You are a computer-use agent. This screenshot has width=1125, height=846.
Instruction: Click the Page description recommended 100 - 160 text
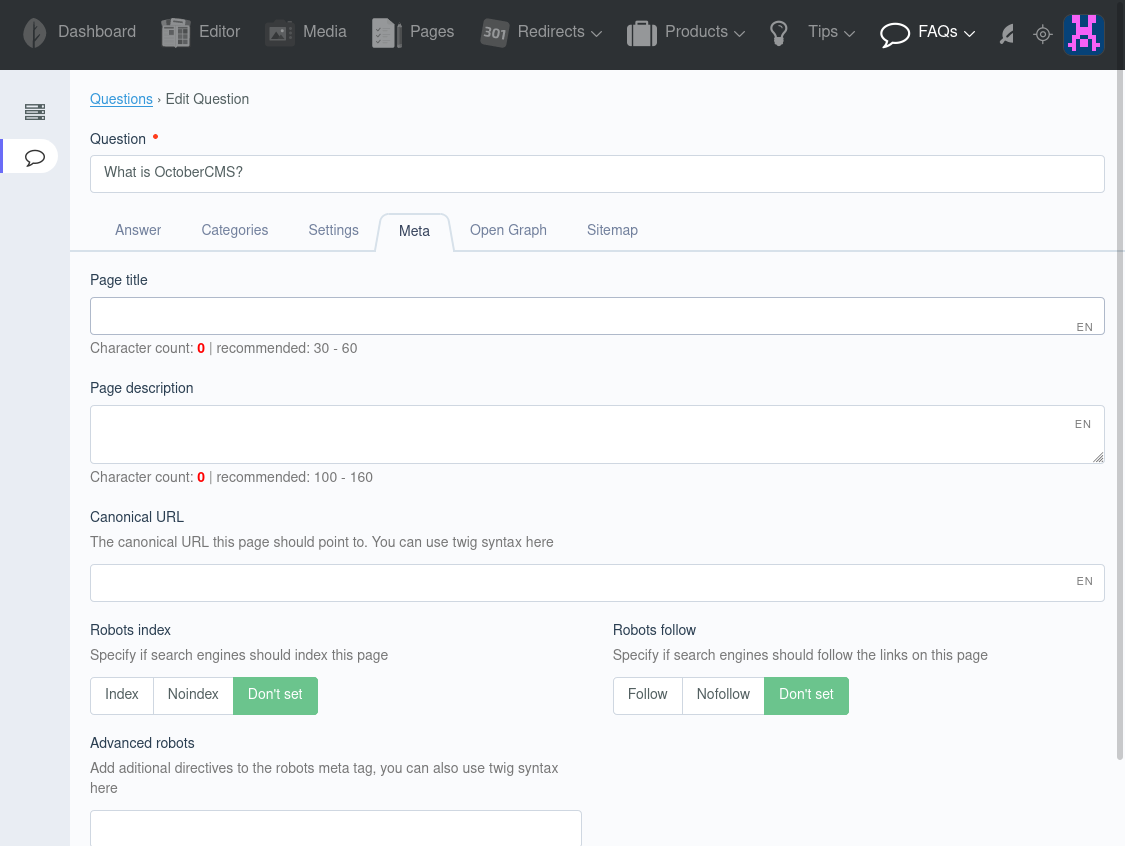point(294,477)
